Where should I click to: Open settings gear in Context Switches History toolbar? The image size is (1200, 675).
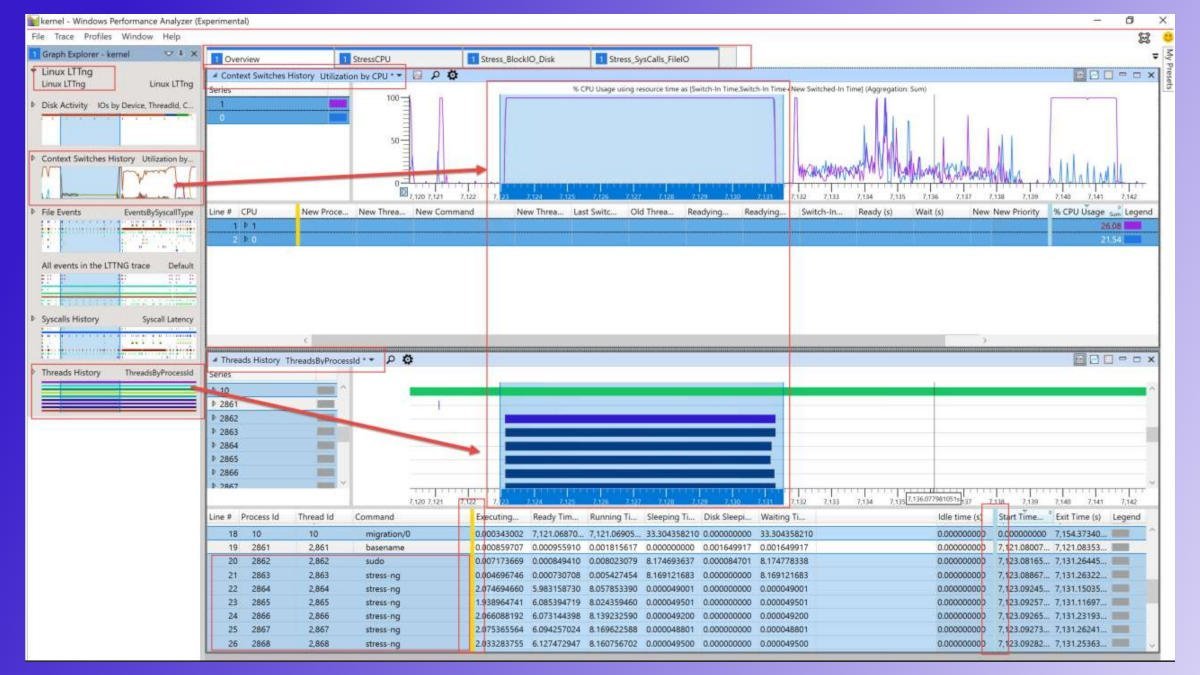(452, 75)
